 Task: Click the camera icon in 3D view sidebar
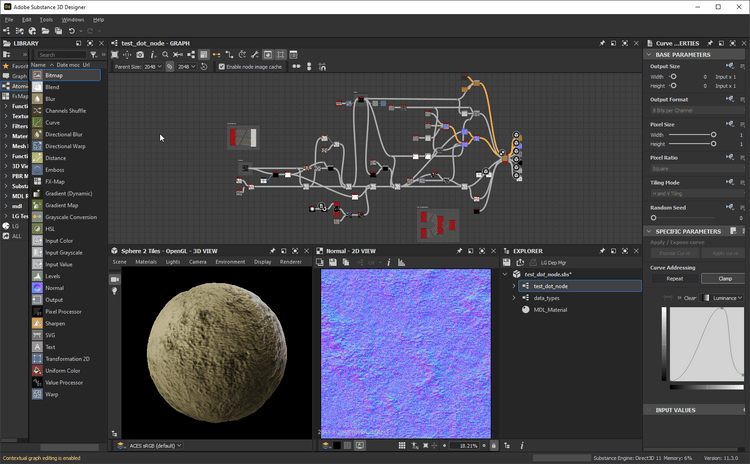click(114, 279)
